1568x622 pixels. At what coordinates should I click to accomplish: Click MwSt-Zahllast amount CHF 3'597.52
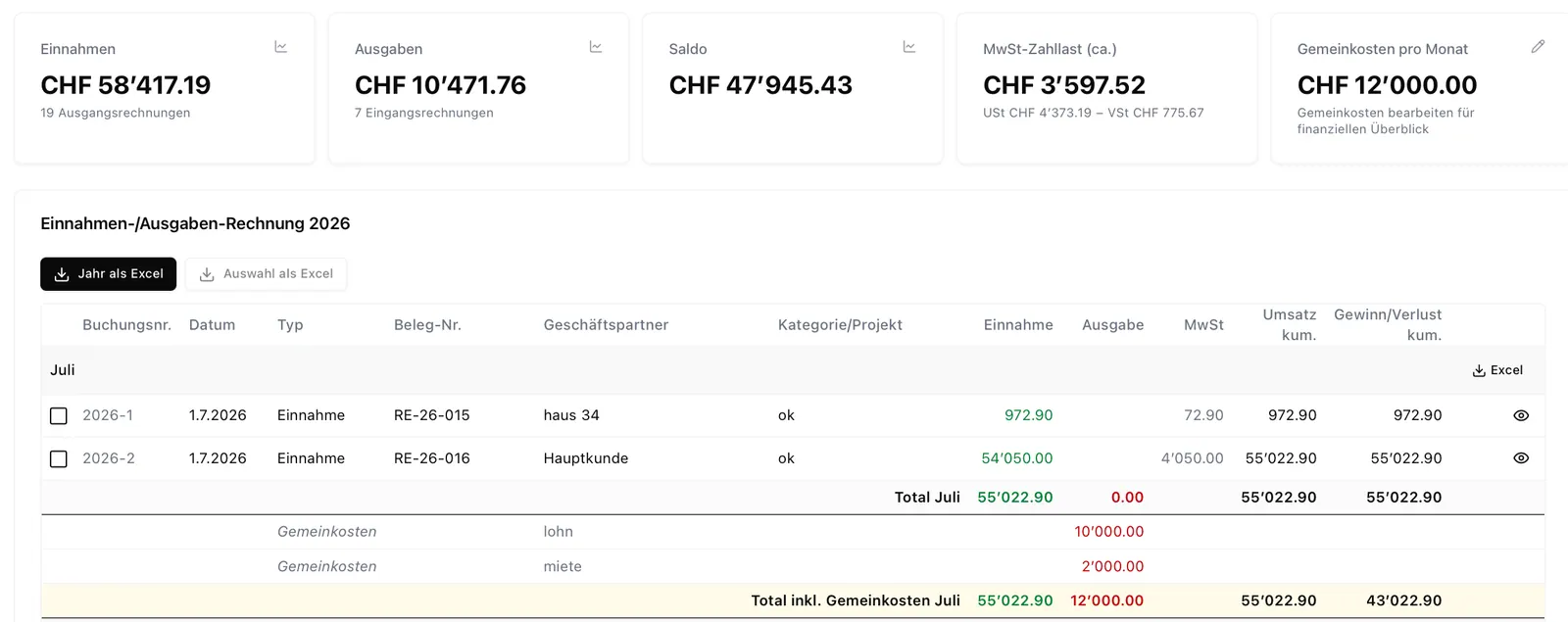(1064, 85)
